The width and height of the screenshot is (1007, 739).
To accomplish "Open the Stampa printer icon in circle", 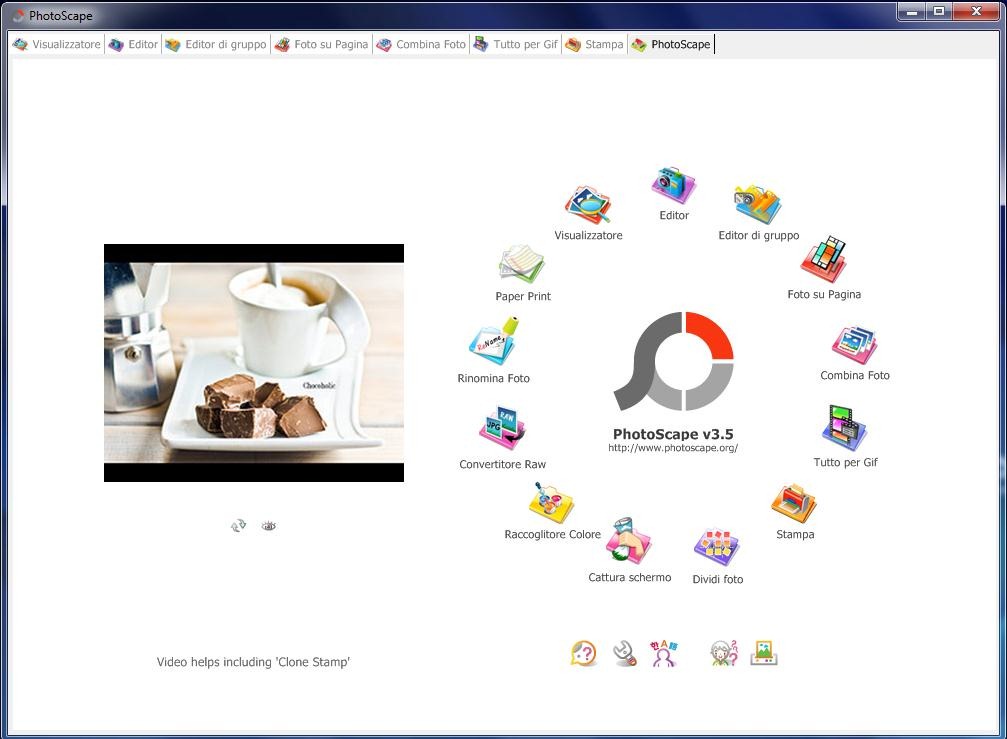I will point(794,503).
